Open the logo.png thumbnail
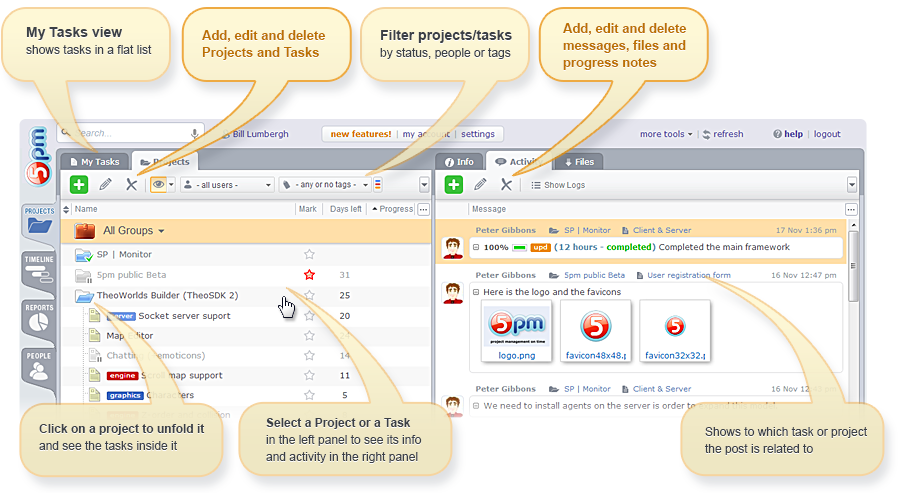This screenshot has width=901, height=493. (x=514, y=329)
